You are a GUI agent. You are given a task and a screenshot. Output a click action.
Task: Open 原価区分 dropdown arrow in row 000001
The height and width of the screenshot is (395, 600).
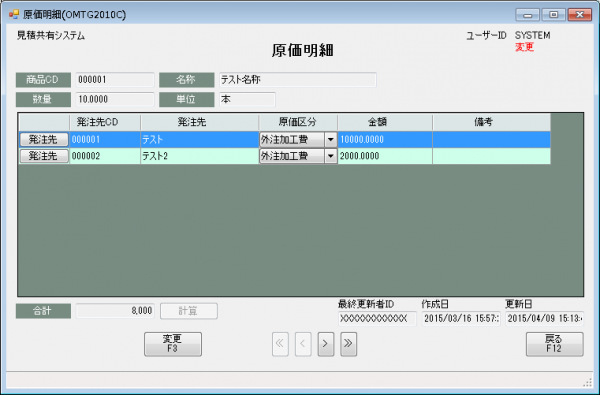pos(331,140)
